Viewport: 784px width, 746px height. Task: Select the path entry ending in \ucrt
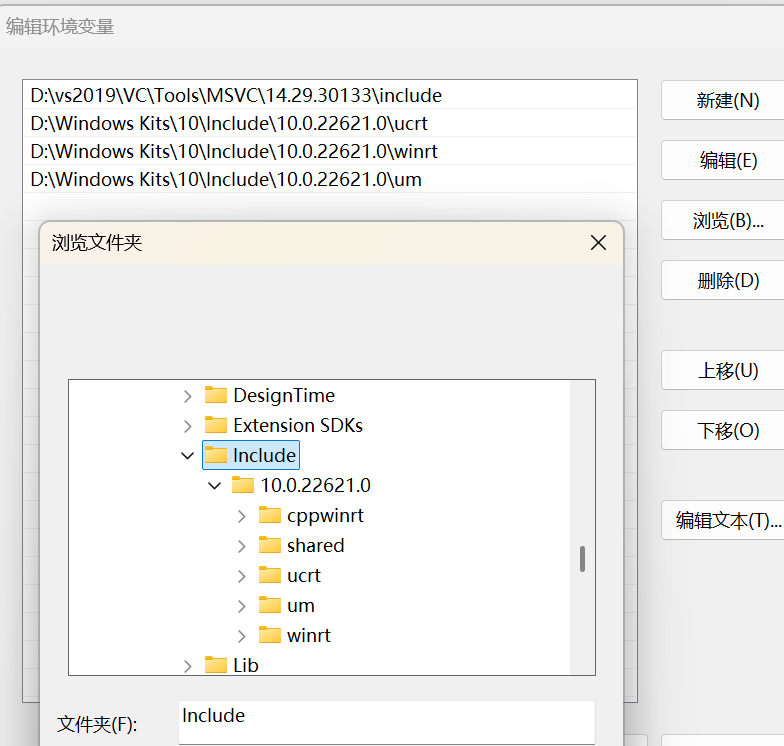(x=330, y=124)
